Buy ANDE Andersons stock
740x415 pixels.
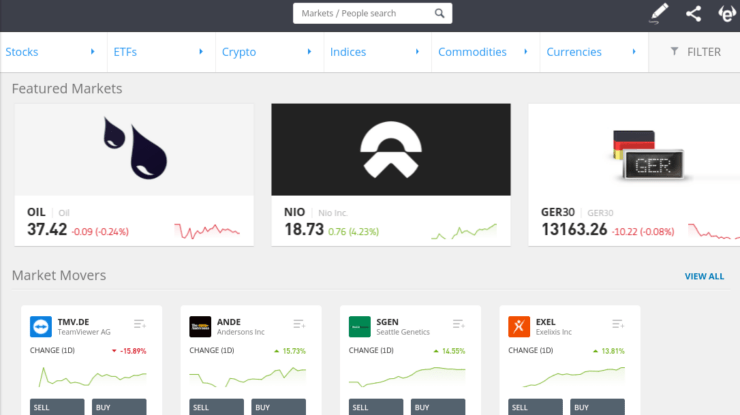pyautogui.click(x=278, y=407)
